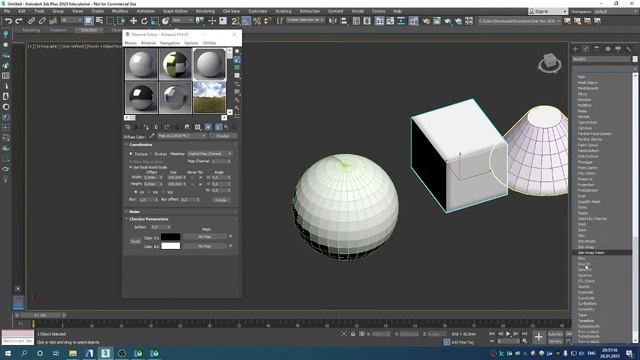Open the Utilities wrench tab
The image size is (640, 360).
pos(629,49)
